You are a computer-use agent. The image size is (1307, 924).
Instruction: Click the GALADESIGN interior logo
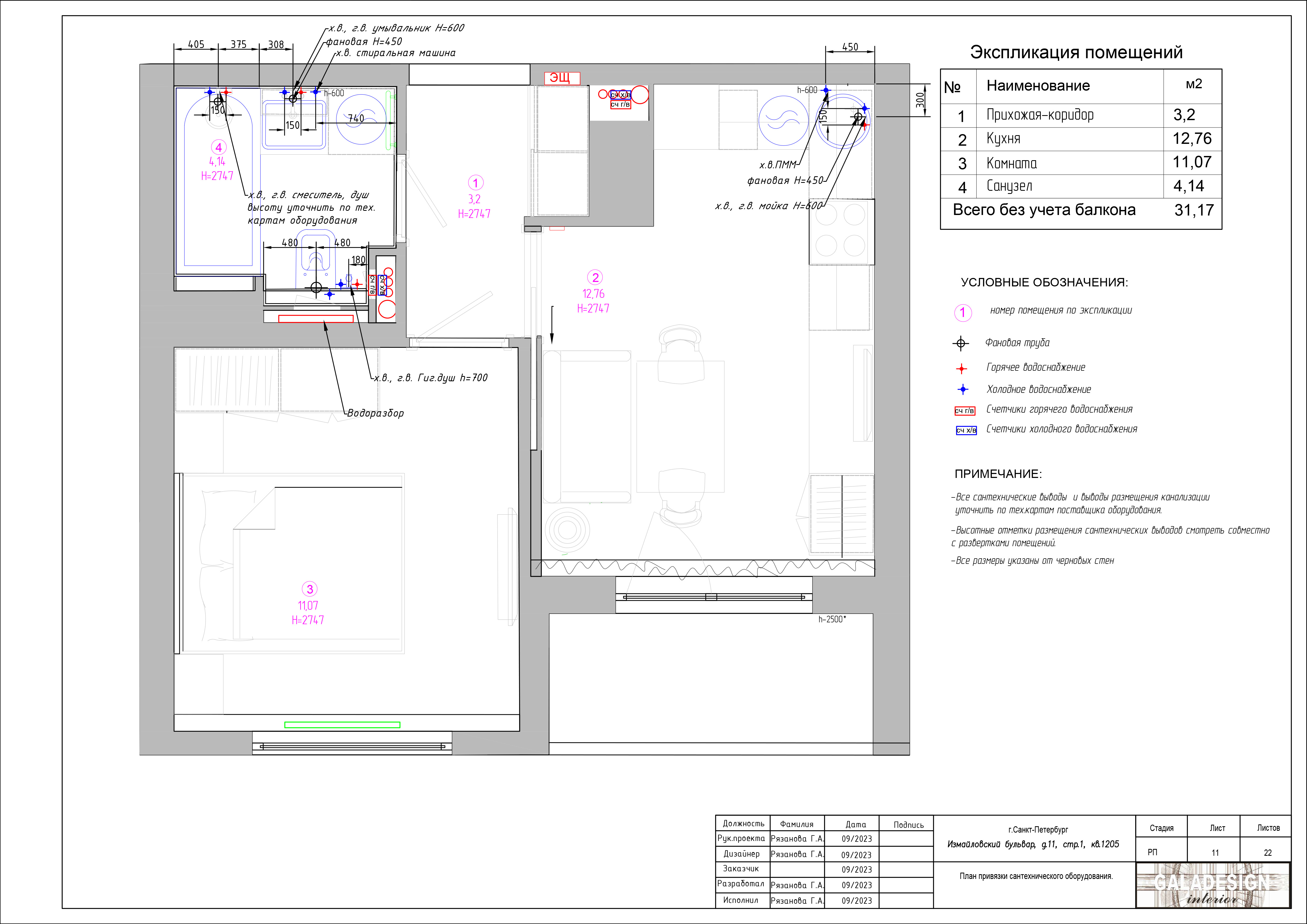coord(1212,885)
